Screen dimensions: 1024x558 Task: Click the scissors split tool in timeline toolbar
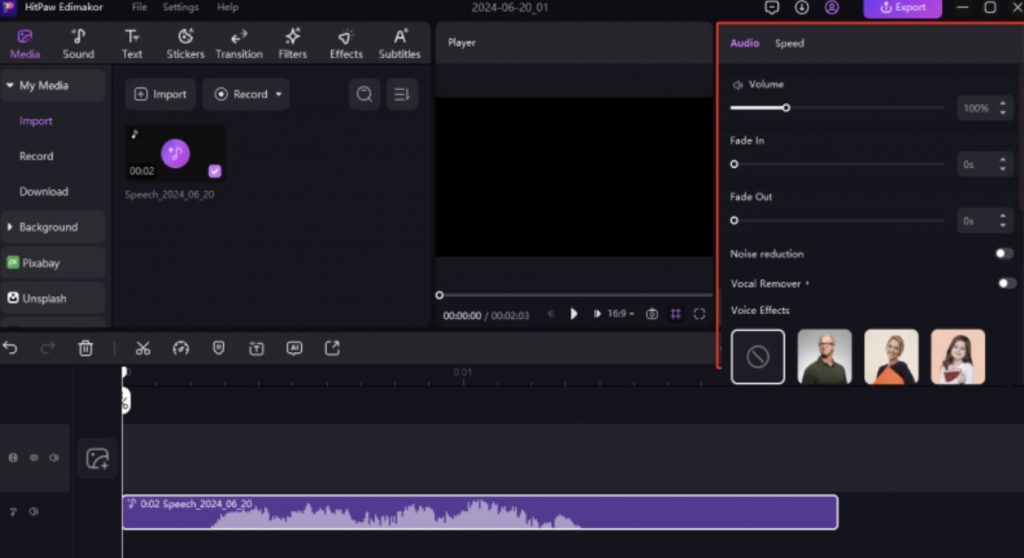point(143,348)
